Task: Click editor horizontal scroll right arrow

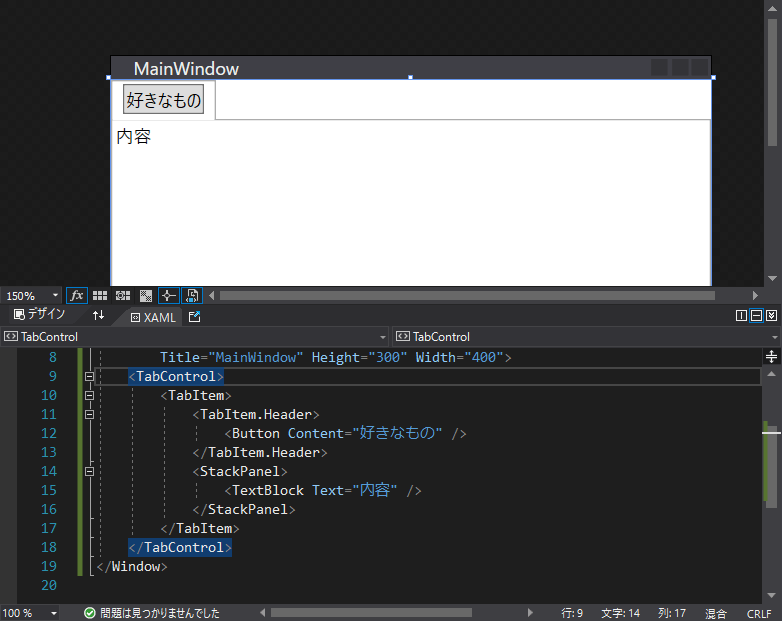Action: click(x=530, y=613)
